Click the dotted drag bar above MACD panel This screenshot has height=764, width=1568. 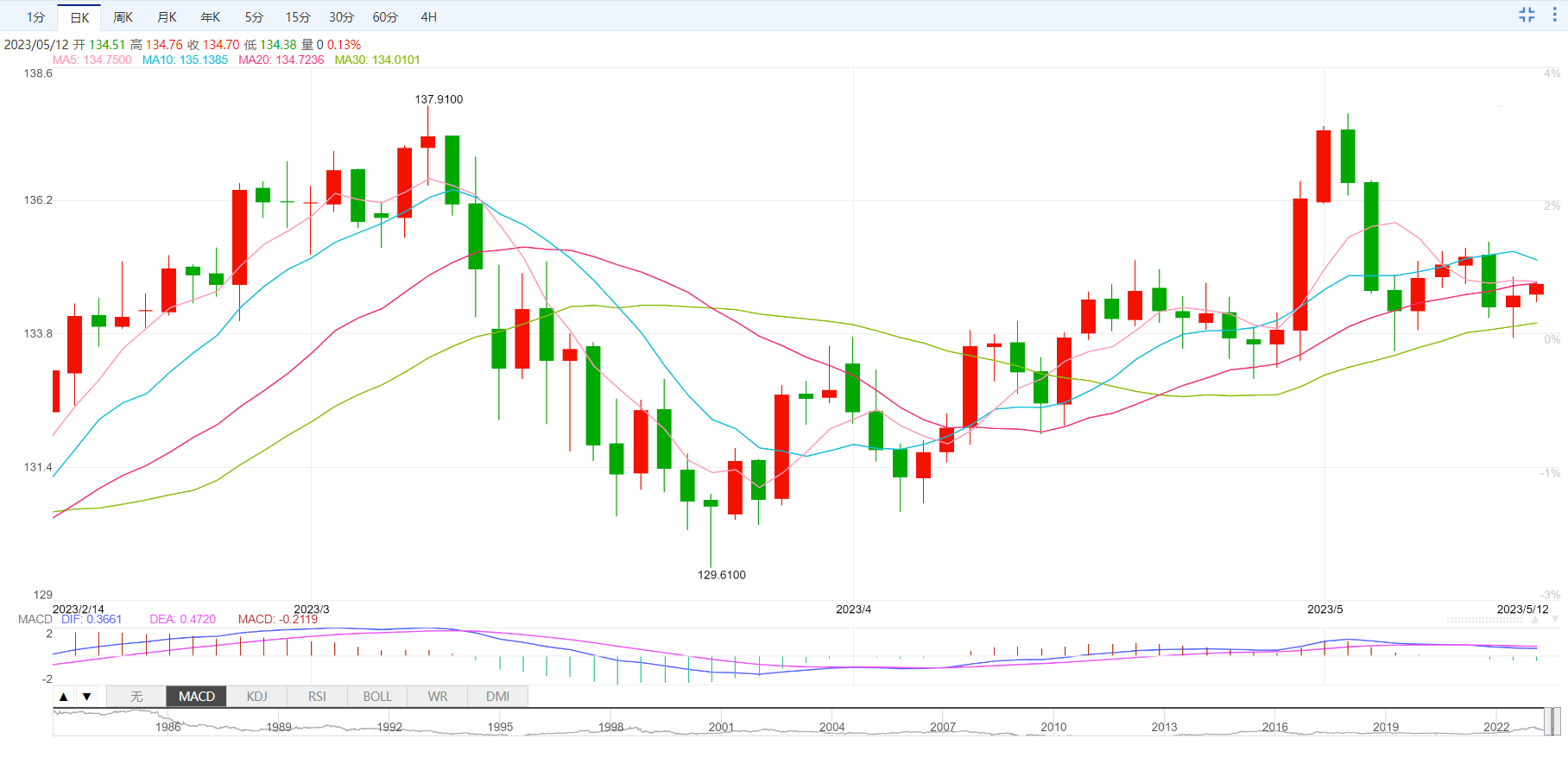(1484, 620)
